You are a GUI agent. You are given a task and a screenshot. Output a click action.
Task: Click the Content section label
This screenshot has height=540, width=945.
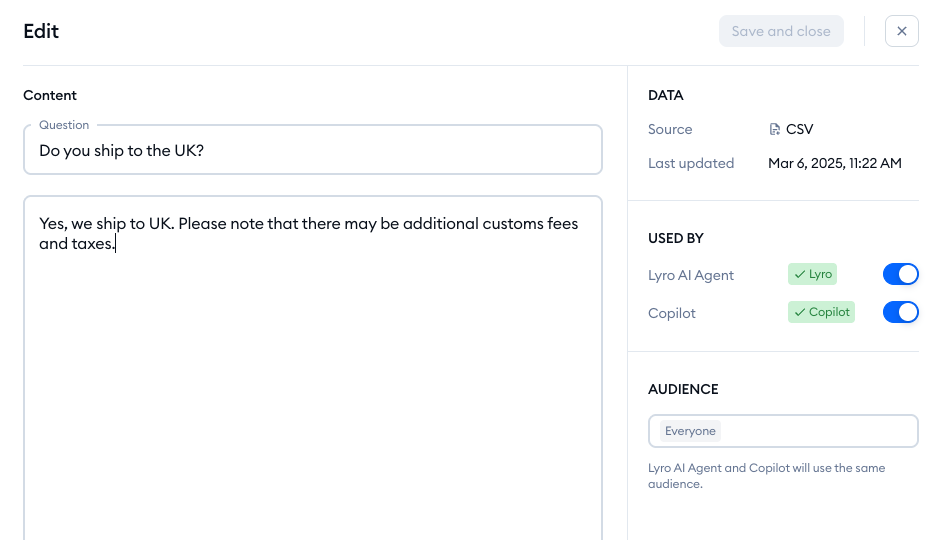pos(50,96)
